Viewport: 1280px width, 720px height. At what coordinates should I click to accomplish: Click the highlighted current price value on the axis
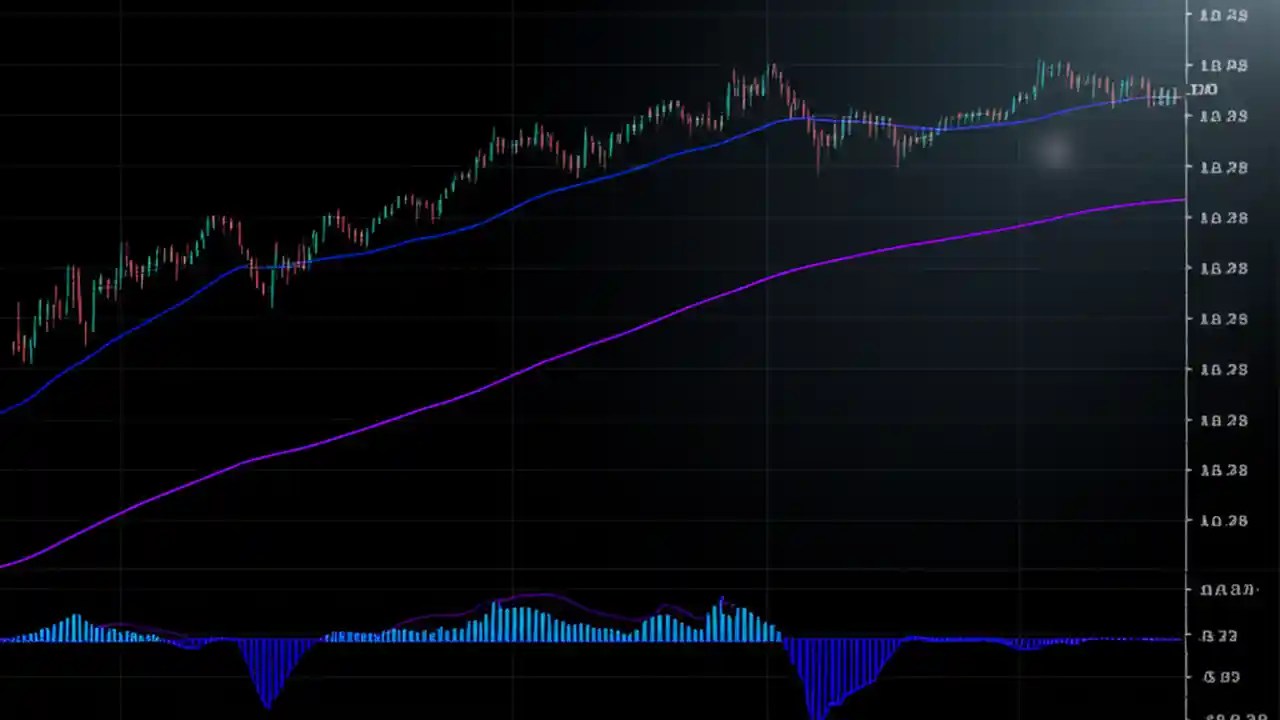tap(1203, 90)
